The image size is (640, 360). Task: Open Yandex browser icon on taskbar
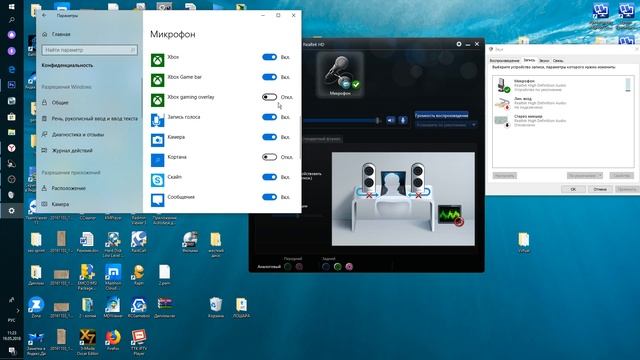[11, 148]
